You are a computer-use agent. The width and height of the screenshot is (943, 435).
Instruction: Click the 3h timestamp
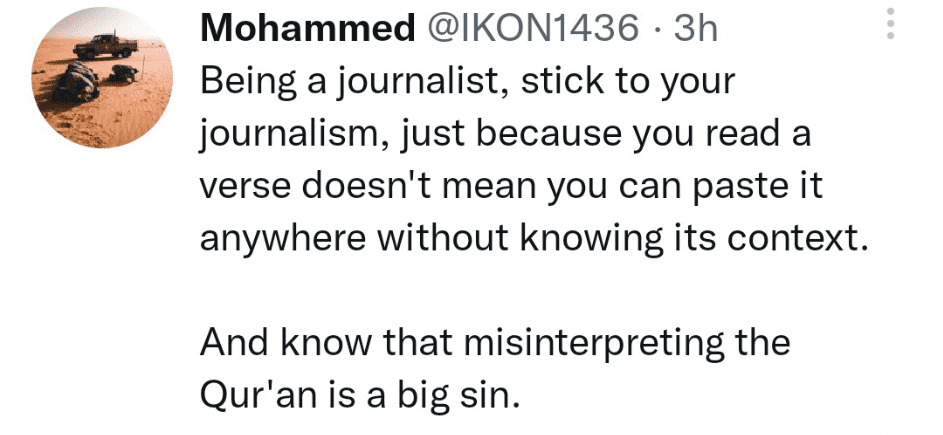tap(697, 28)
